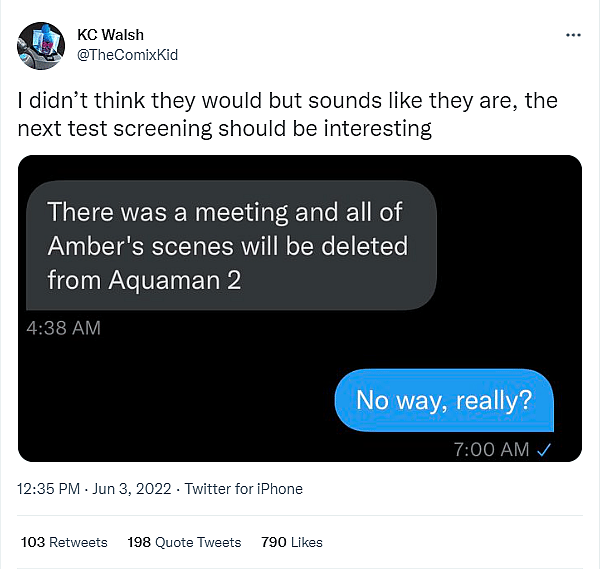The image size is (601, 569).
Task: View the 103 Retweets list
Action: coord(64,542)
